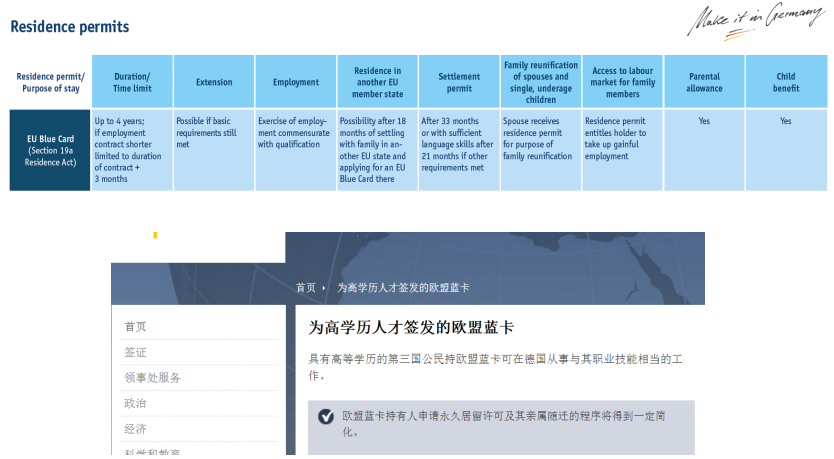Click the Extension column header
The image size is (834, 459).
pos(214,82)
